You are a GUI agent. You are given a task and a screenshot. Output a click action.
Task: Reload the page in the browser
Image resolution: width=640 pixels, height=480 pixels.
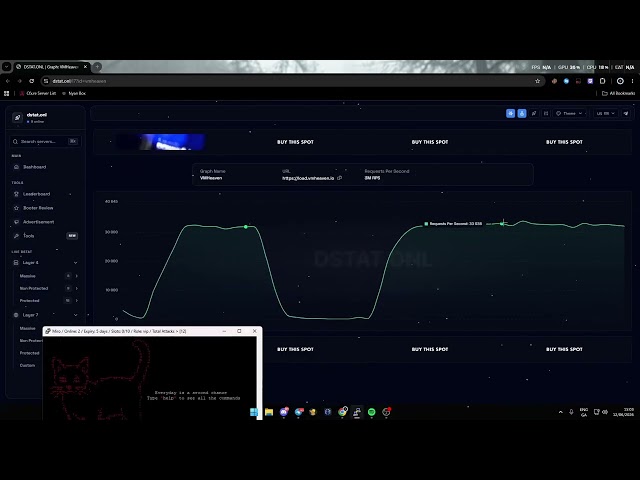[31, 81]
